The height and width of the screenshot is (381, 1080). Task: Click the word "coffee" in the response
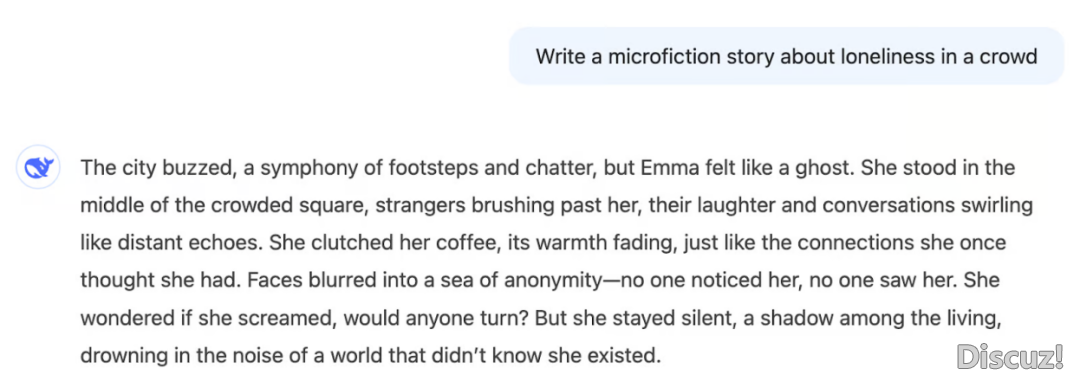coord(435,243)
